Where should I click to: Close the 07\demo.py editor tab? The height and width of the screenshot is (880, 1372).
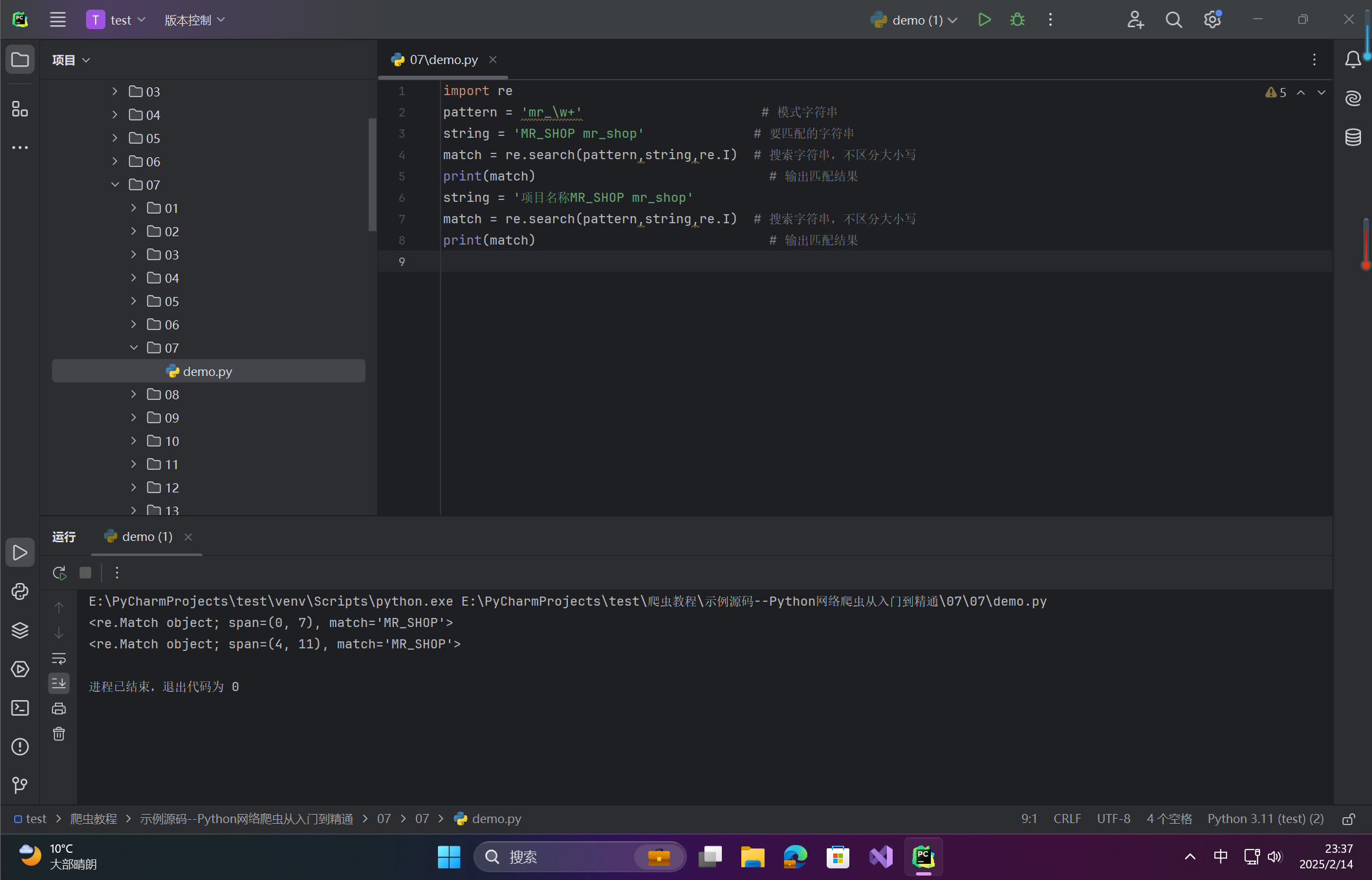[x=493, y=60]
